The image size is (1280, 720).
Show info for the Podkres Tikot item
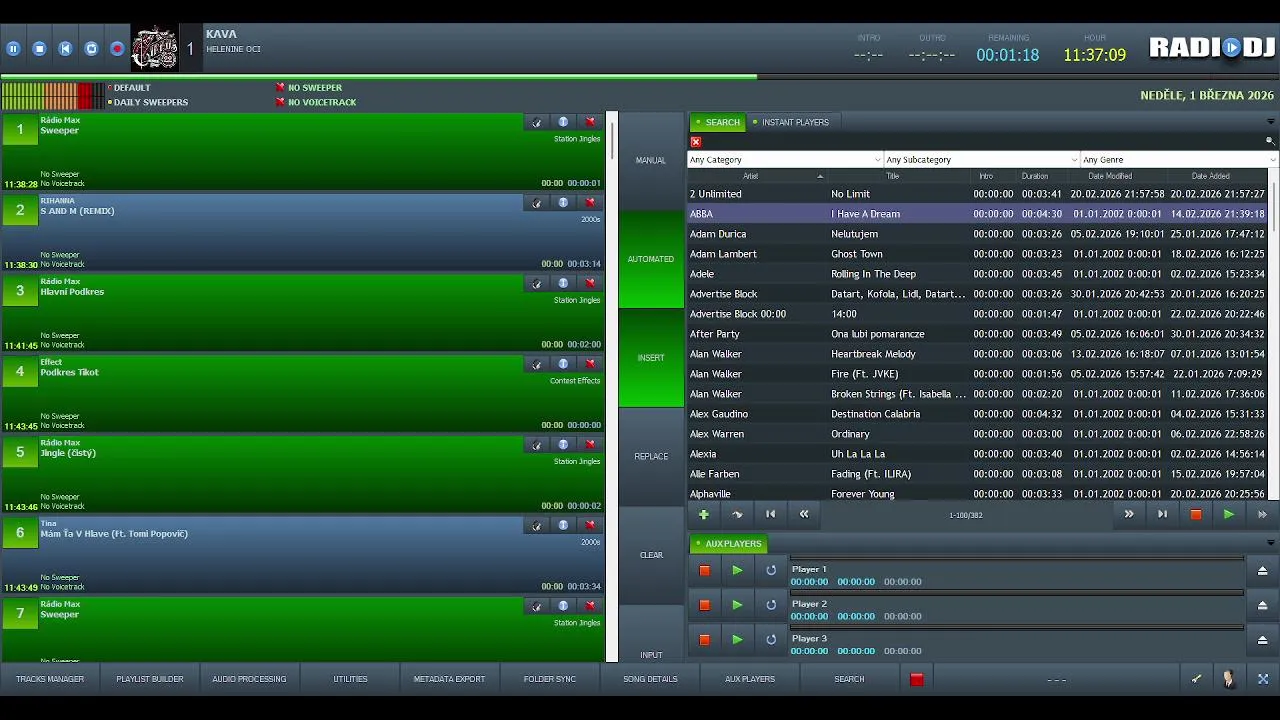point(563,364)
